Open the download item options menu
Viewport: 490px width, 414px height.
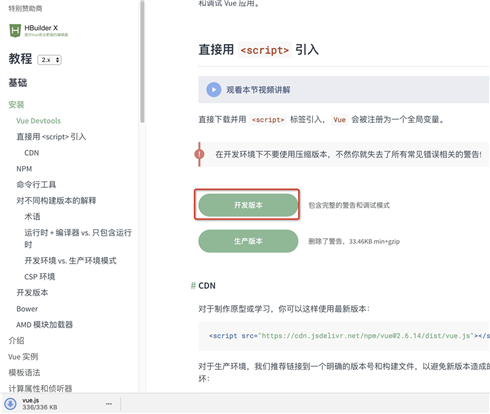pos(109,404)
